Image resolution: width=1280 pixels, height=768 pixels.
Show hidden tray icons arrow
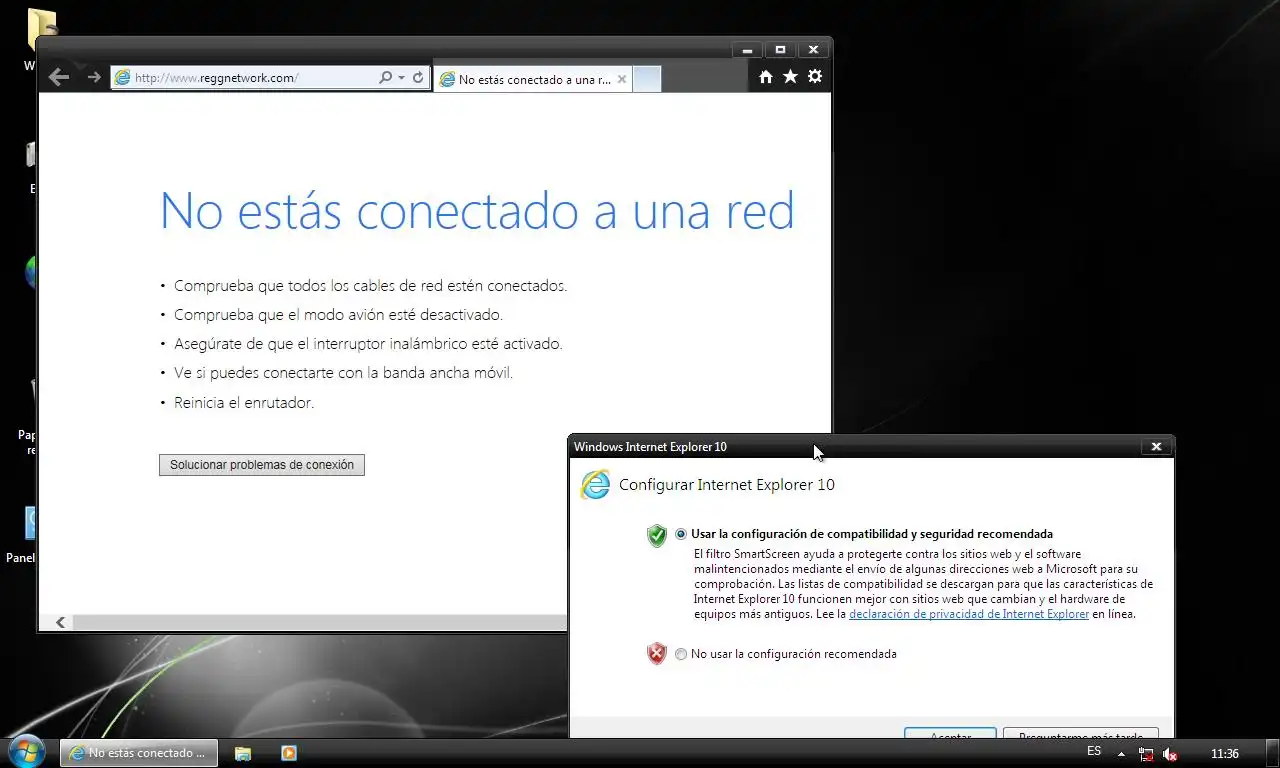pos(1121,754)
